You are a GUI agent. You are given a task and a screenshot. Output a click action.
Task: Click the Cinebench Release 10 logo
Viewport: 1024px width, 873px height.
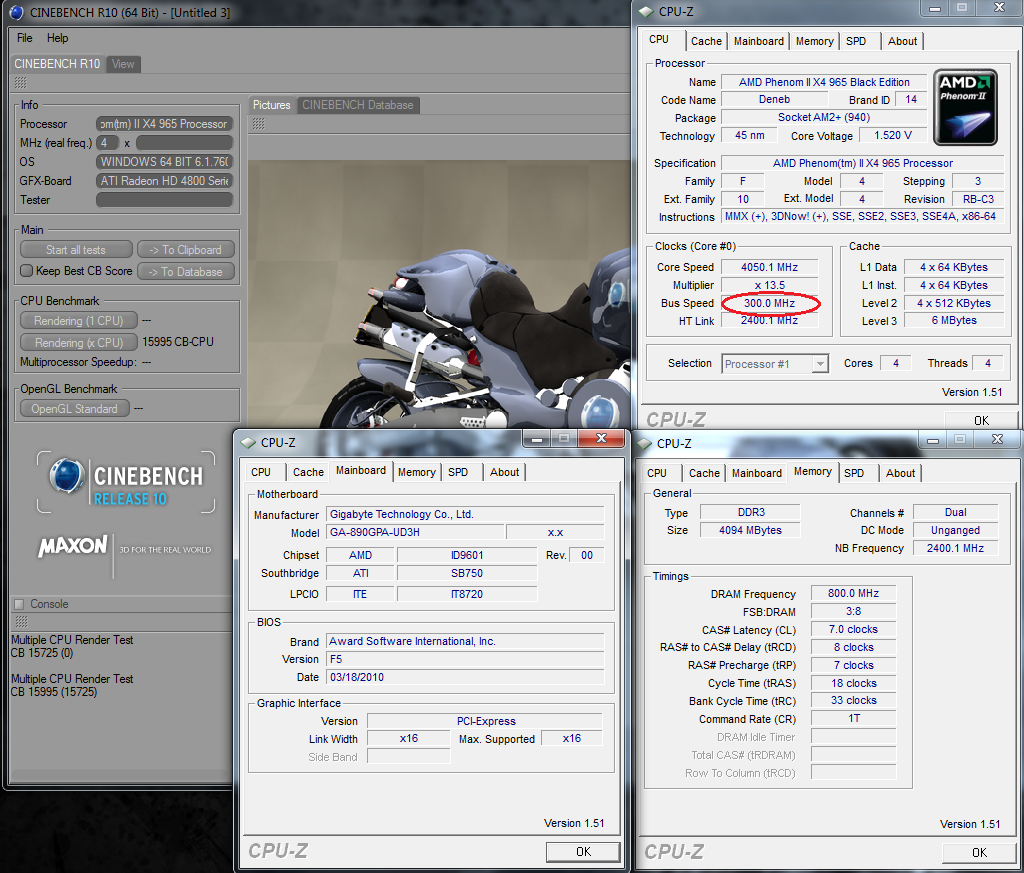[126, 482]
